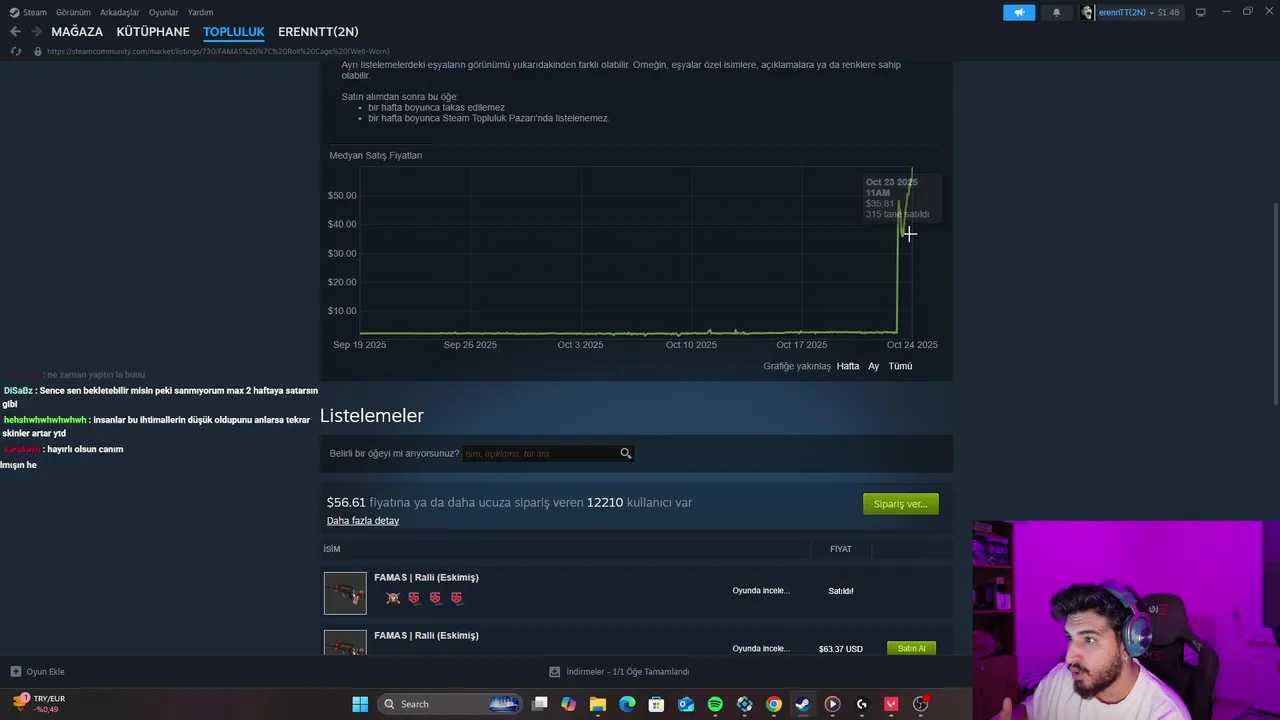This screenshot has width=1280, height=720.
Task: Open the Steam menu
Action: (28, 12)
